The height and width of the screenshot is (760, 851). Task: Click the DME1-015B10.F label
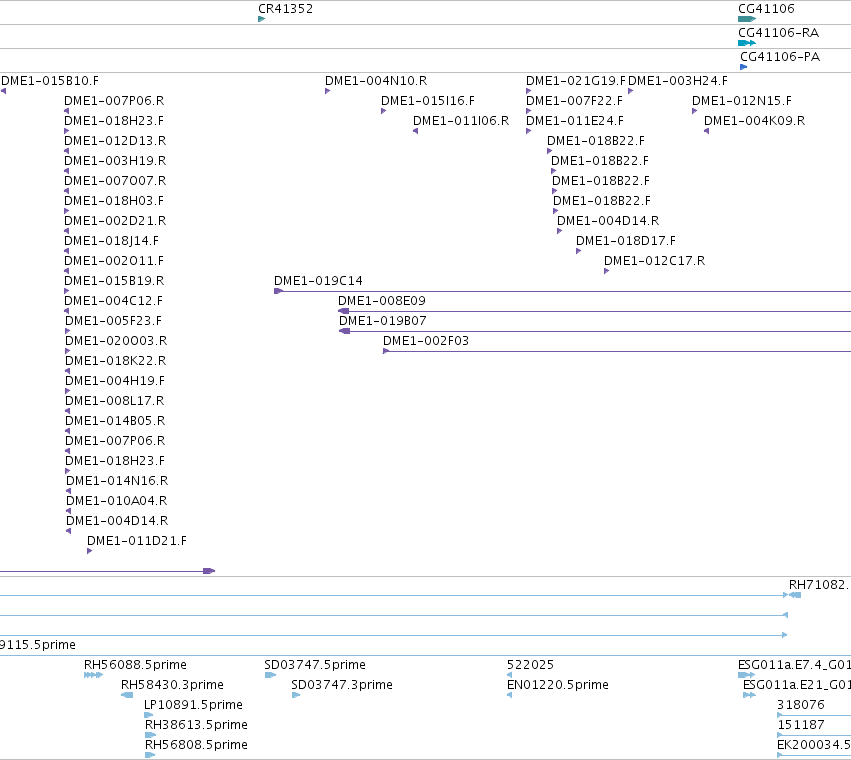point(50,81)
